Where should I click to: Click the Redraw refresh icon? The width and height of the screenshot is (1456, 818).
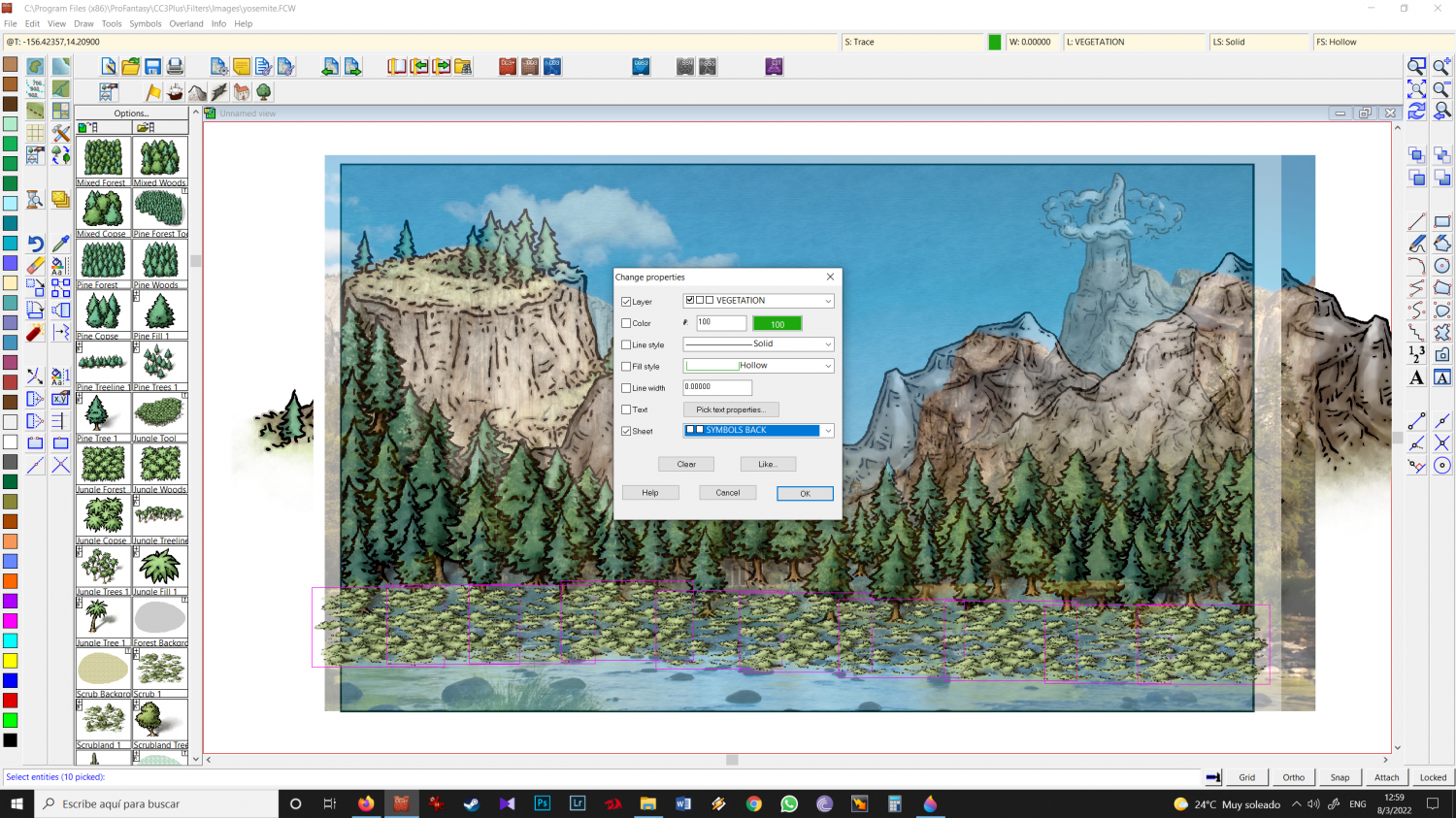[x=1417, y=111]
